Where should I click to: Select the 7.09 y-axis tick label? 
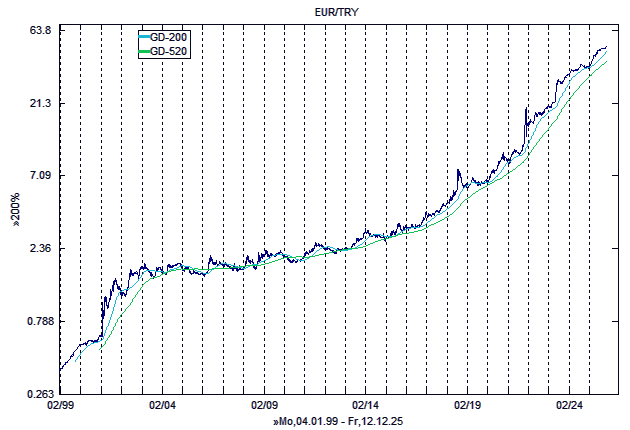click(40, 176)
